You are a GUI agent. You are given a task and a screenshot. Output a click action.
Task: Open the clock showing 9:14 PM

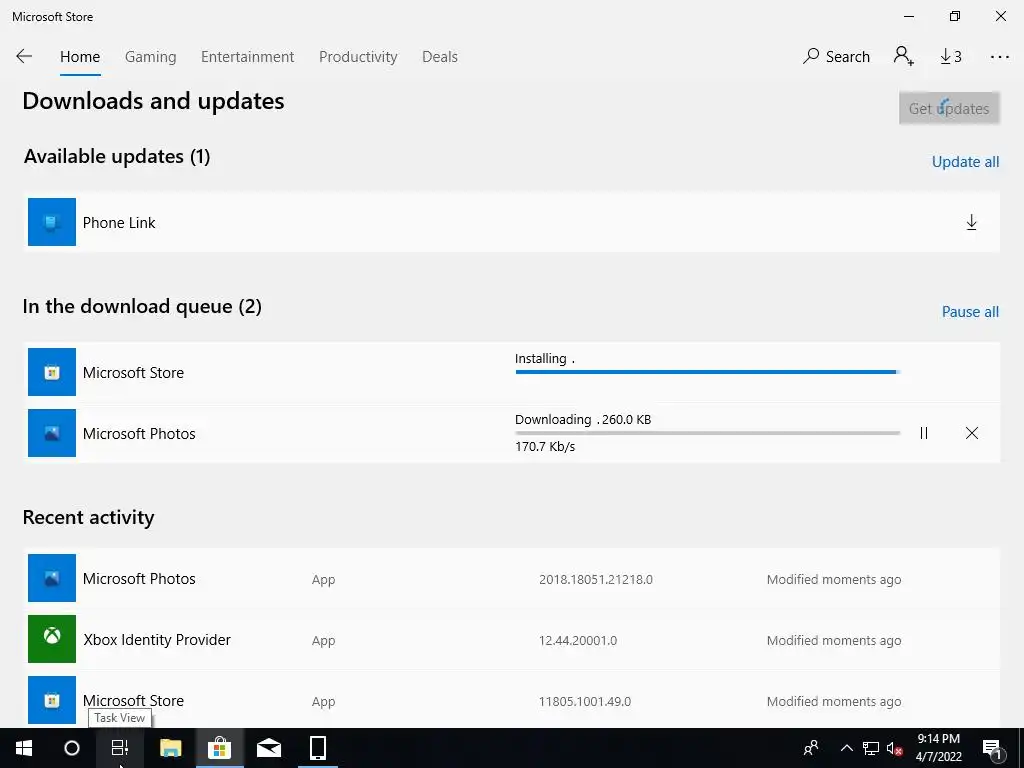coord(938,748)
